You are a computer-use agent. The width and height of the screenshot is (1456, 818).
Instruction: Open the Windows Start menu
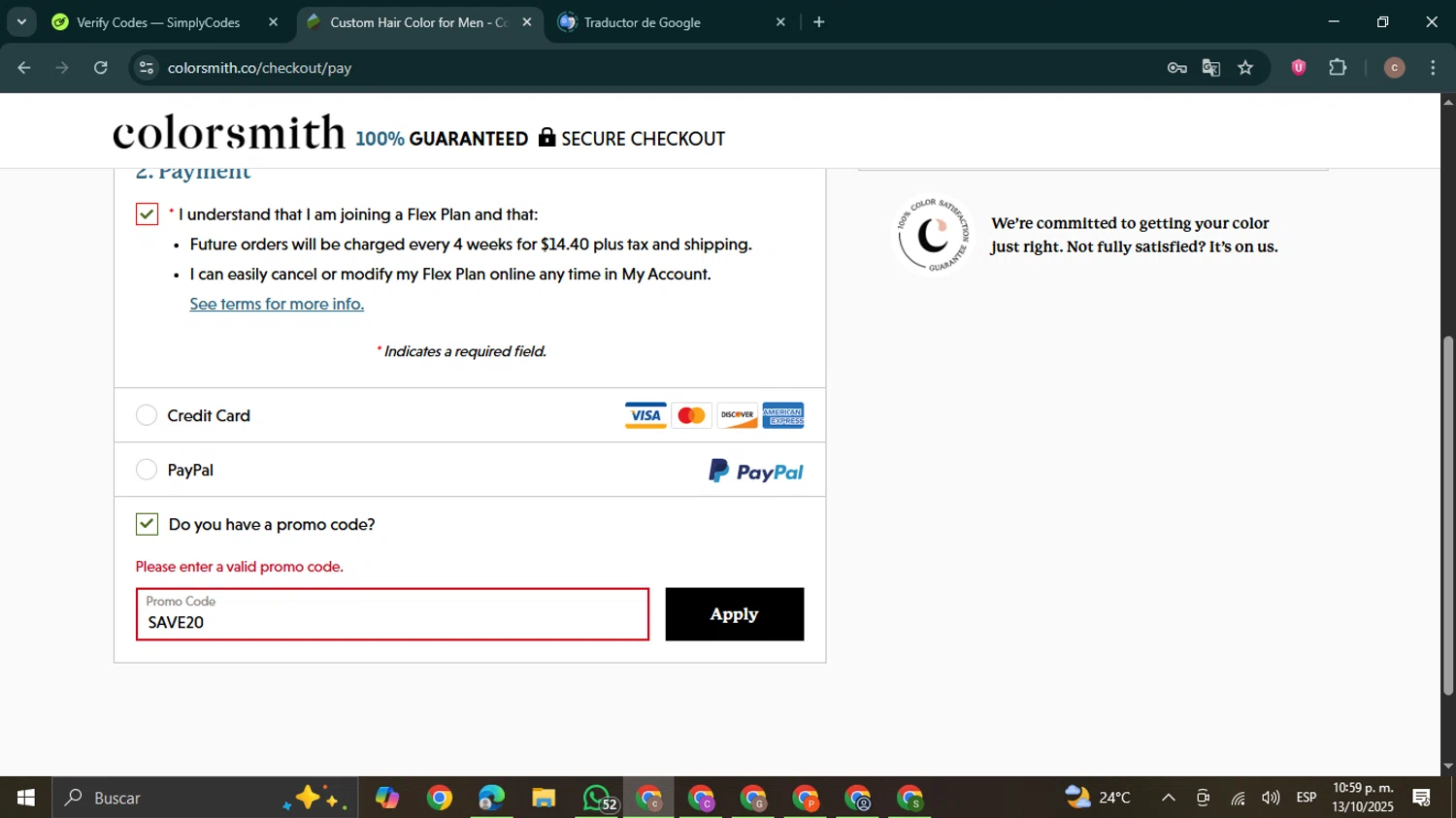(25, 798)
